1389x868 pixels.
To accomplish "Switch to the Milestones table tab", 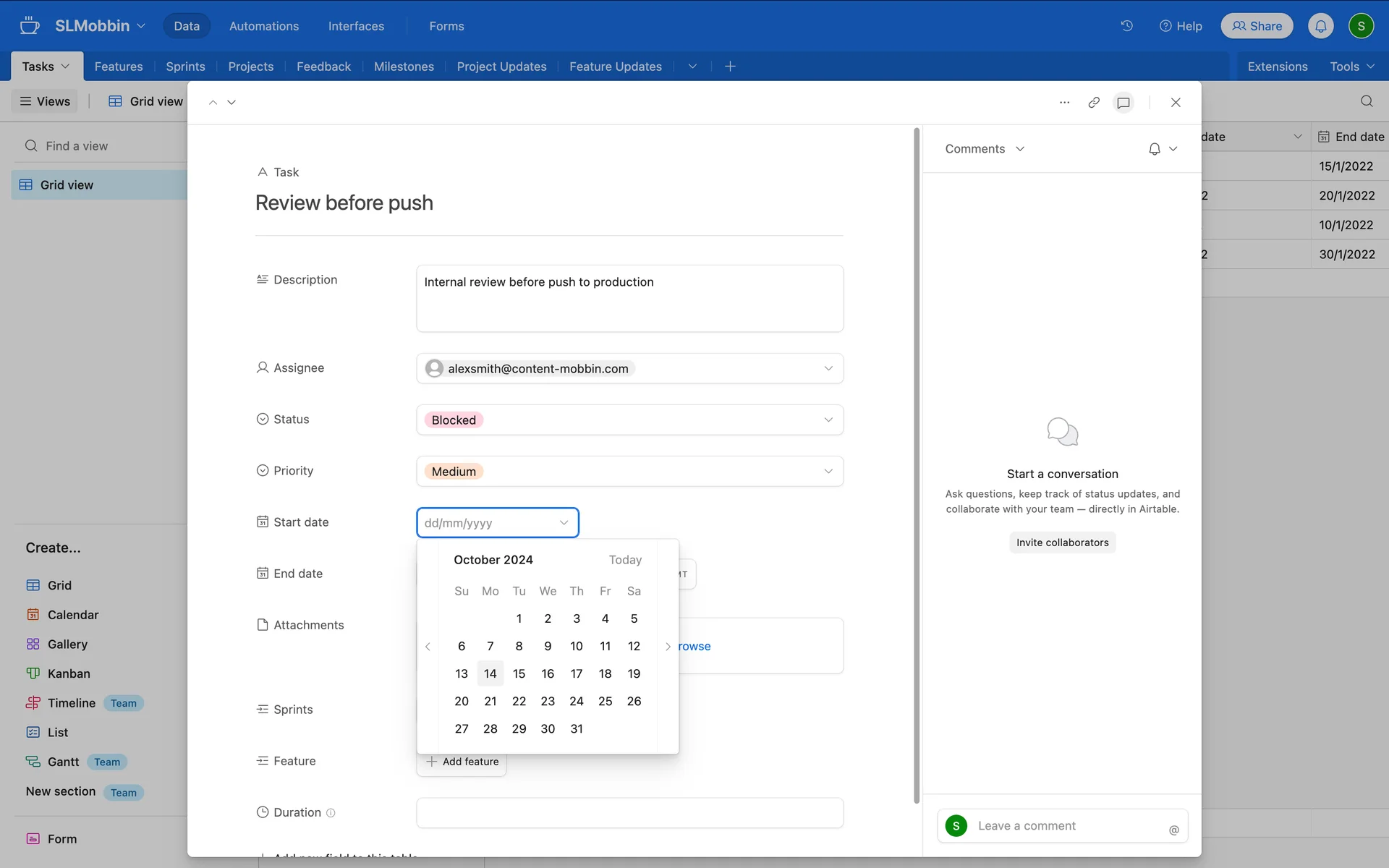I will click(x=404, y=67).
